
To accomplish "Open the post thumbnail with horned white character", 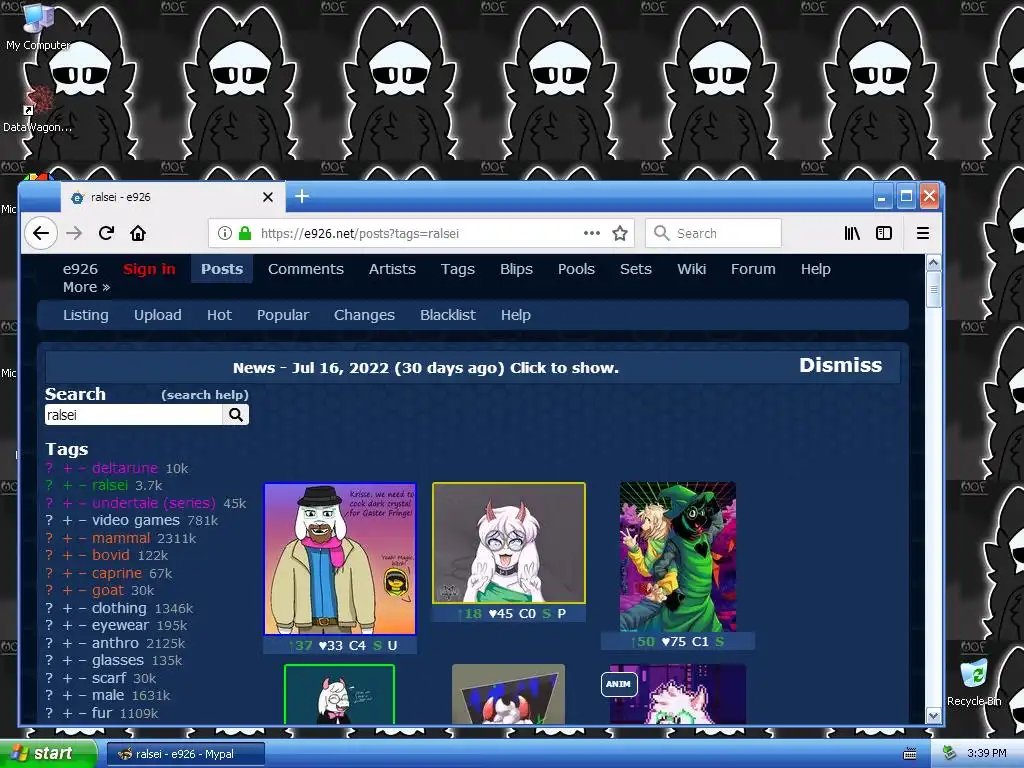I will (x=509, y=543).
